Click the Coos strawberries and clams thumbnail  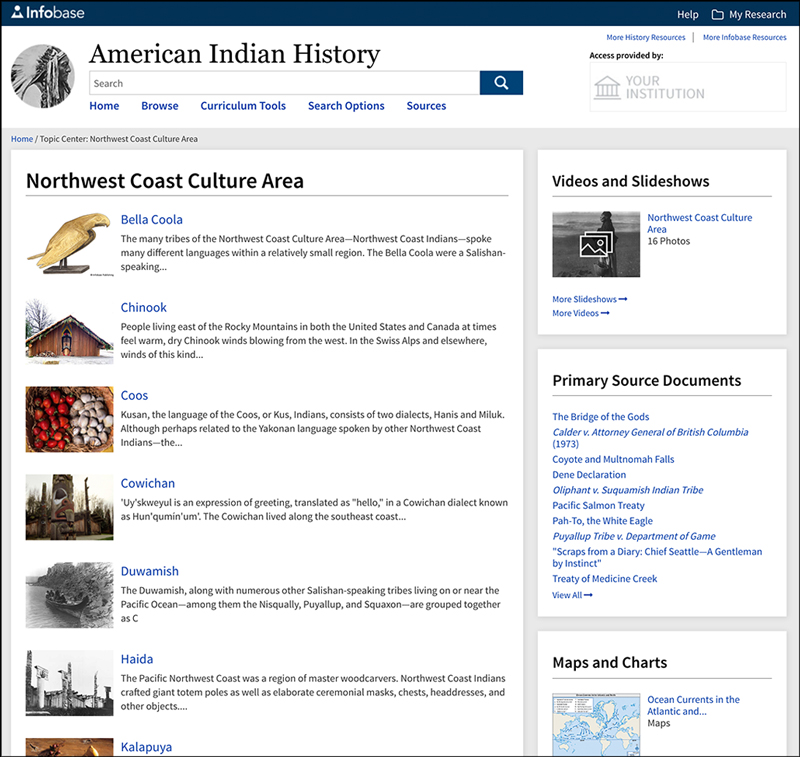(x=69, y=419)
